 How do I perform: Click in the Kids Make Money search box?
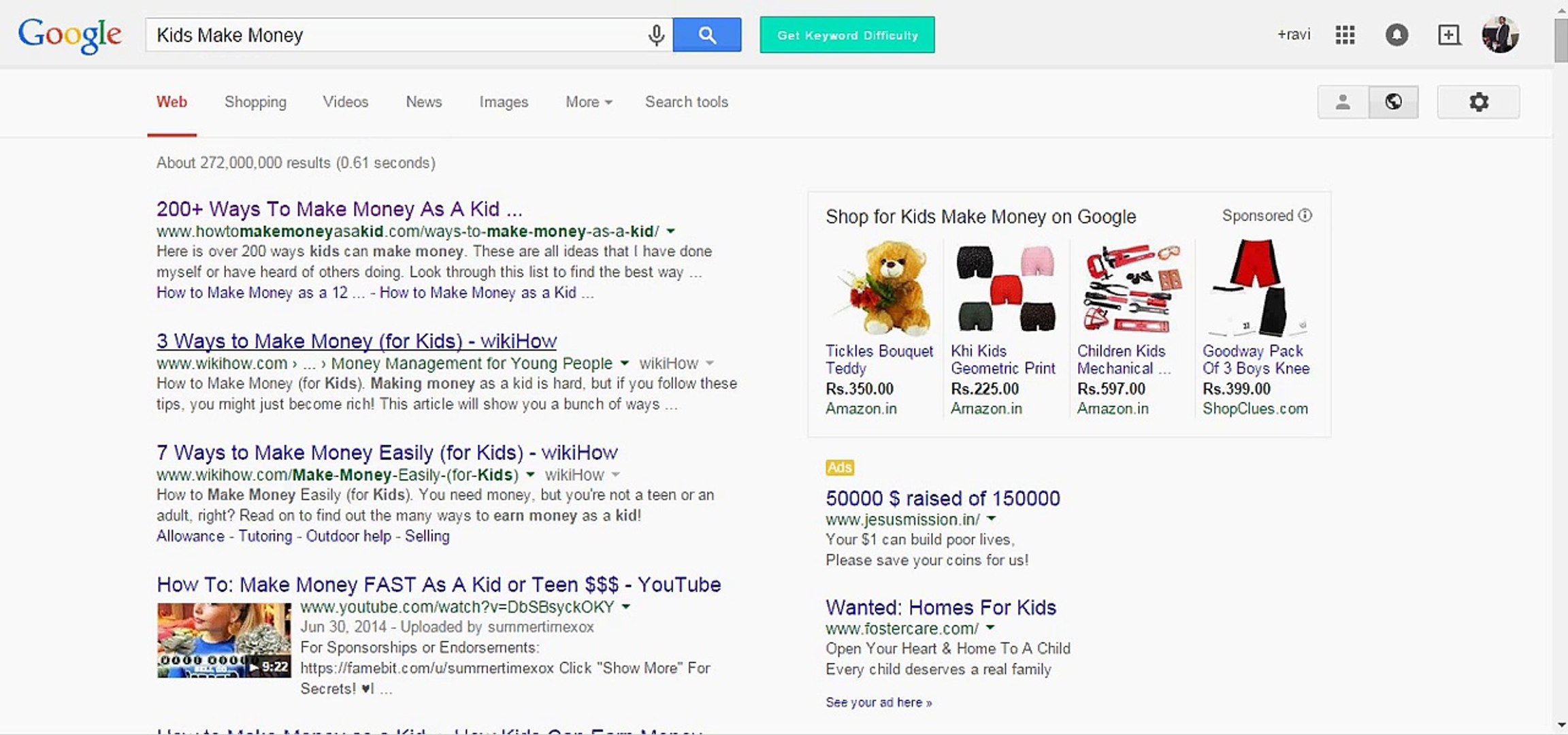pyautogui.click(x=395, y=35)
